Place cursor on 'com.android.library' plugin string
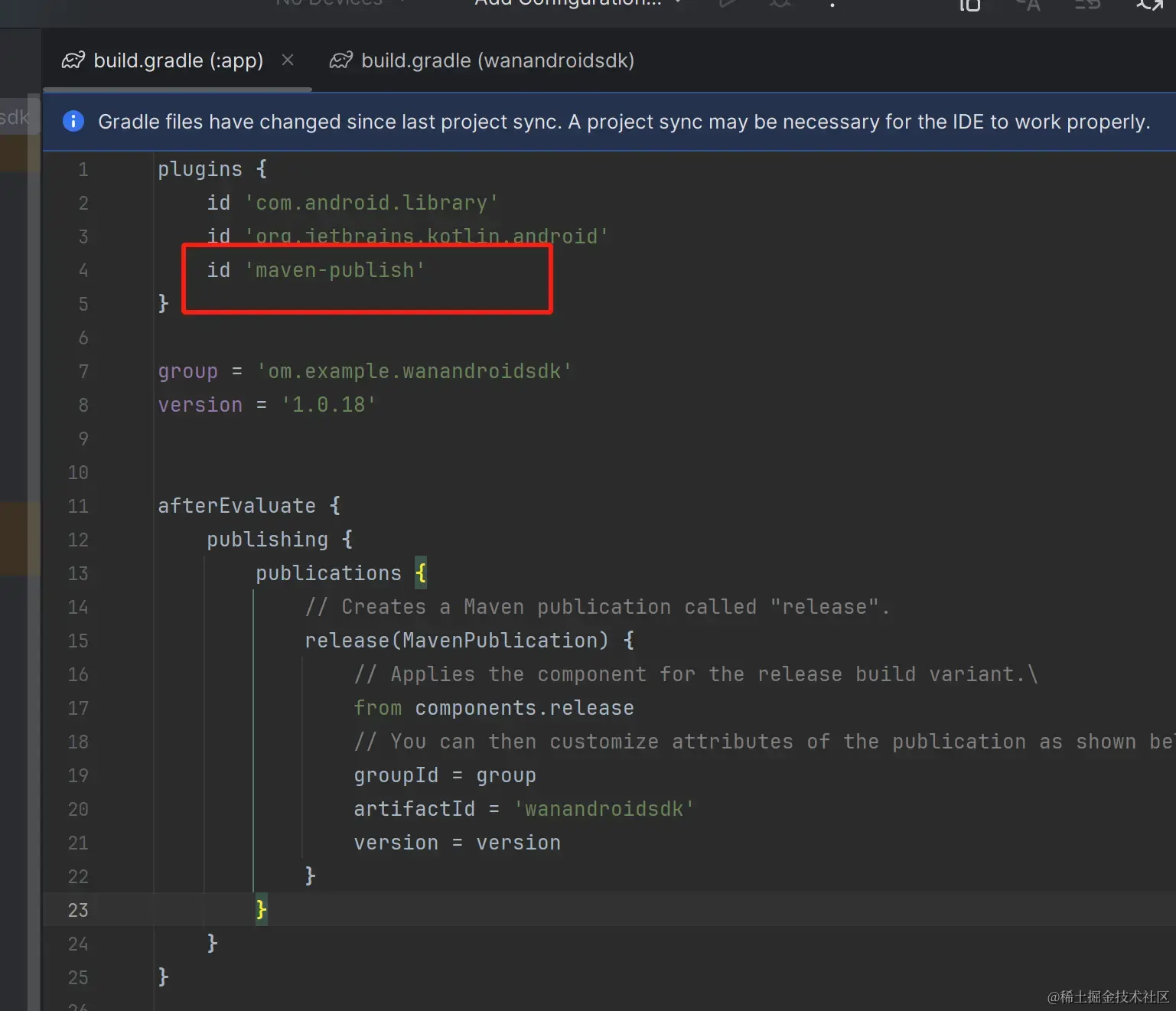The width and height of the screenshot is (1176, 1011). click(372, 203)
